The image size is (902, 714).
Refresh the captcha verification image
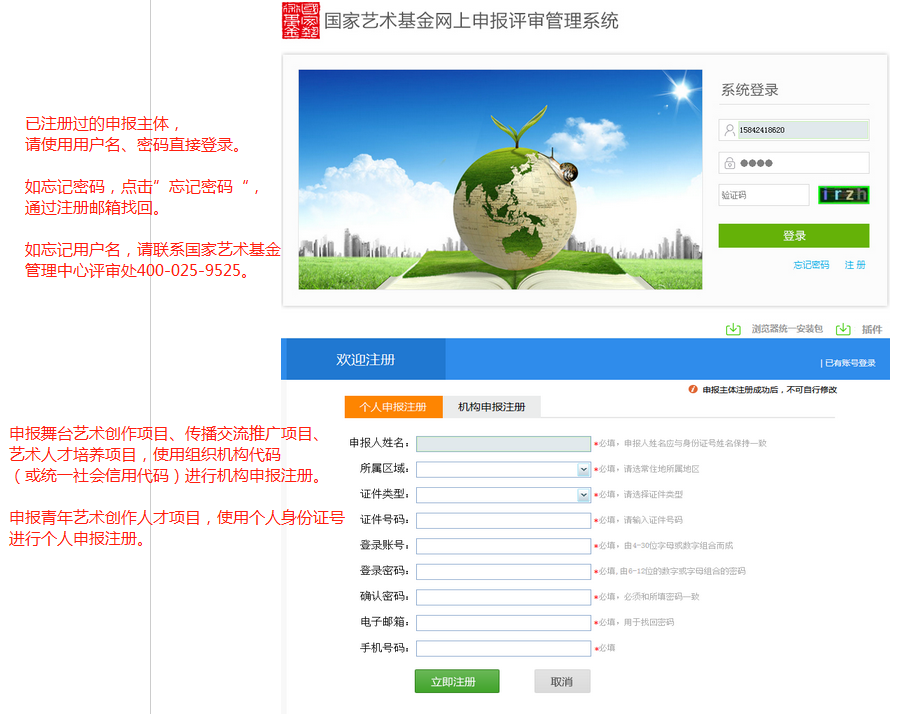tap(842, 195)
